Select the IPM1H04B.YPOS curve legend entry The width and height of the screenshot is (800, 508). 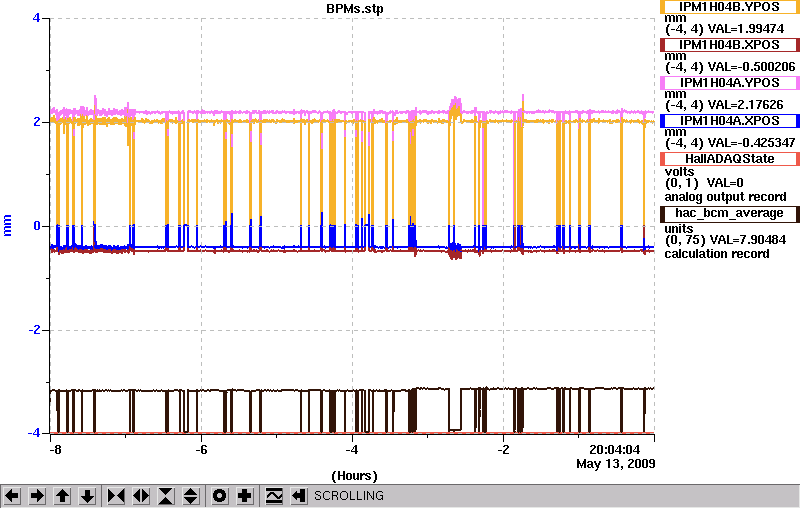pyautogui.click(x=729, y=7)
